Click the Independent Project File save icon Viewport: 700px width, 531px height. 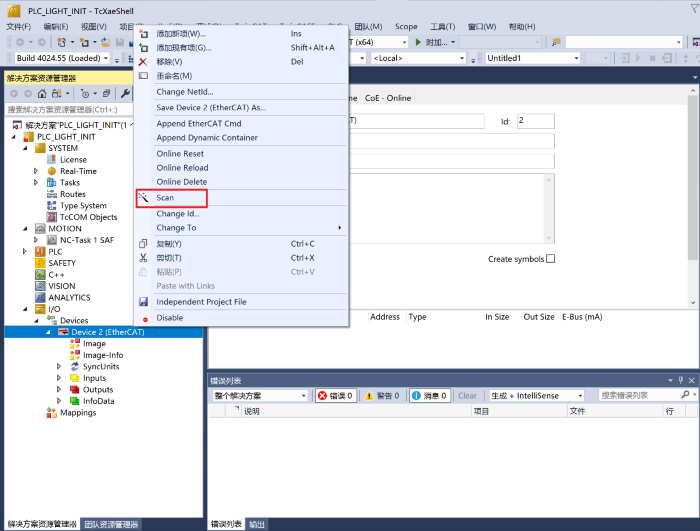point(143,302)
